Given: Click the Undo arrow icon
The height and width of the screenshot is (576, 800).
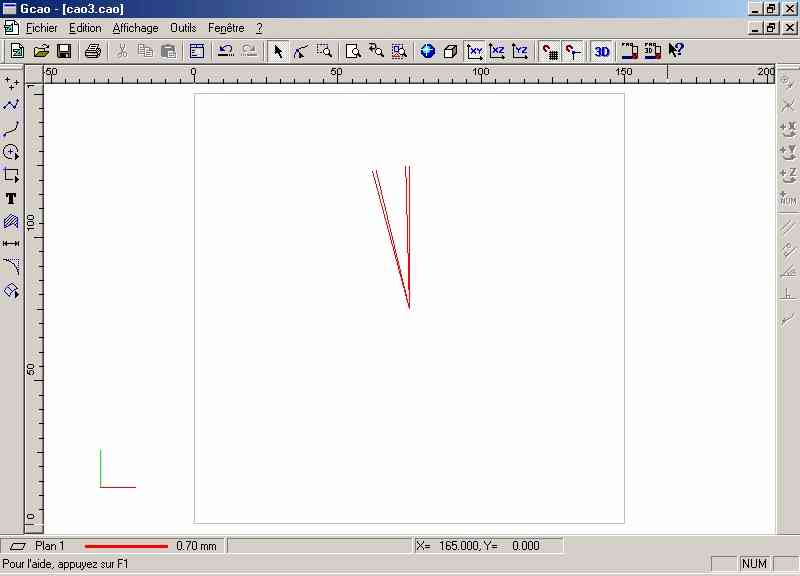Looking at the screenshot, I should click(x=225, y=51).
